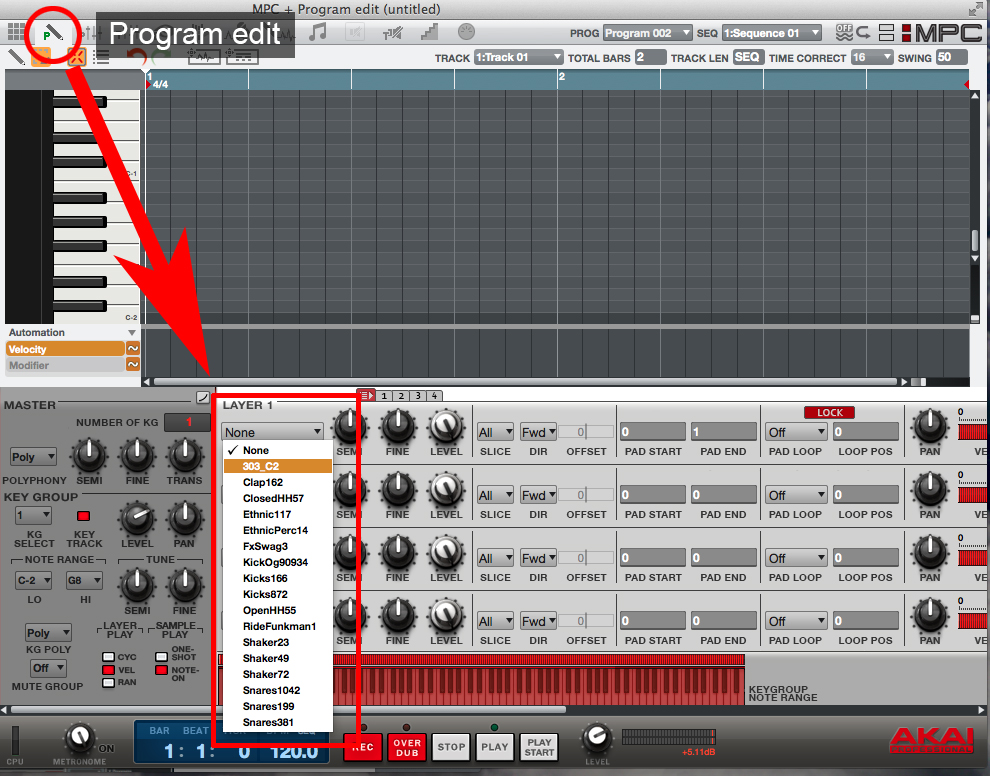990x776 pixels.
Task: Click the music note icon in toolbar
Action: (318, 33)
